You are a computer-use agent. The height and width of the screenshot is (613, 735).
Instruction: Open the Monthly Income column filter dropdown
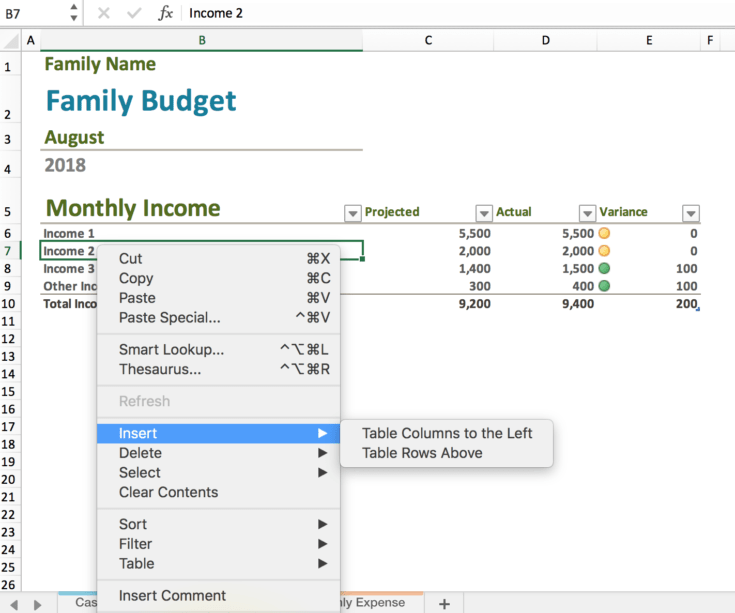click(x=352, y=213)
